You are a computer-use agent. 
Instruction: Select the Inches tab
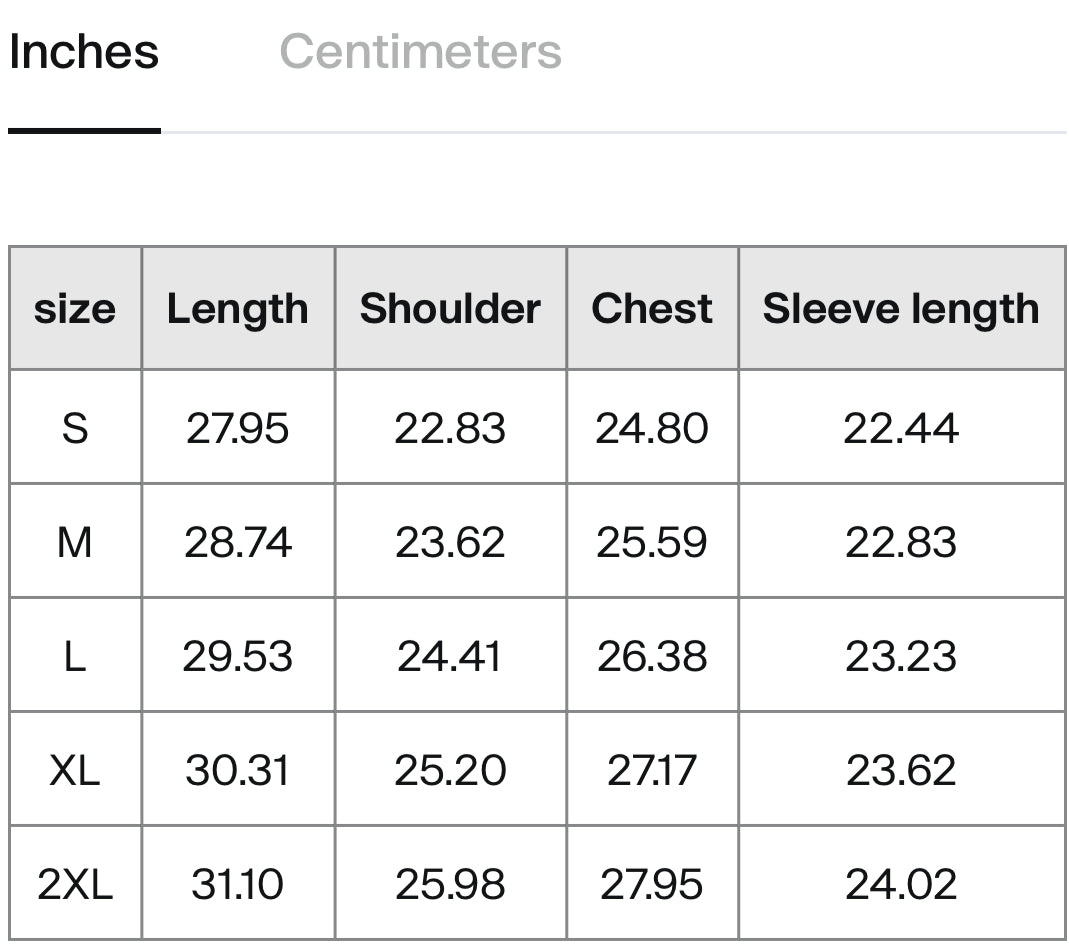click(84, 52)
